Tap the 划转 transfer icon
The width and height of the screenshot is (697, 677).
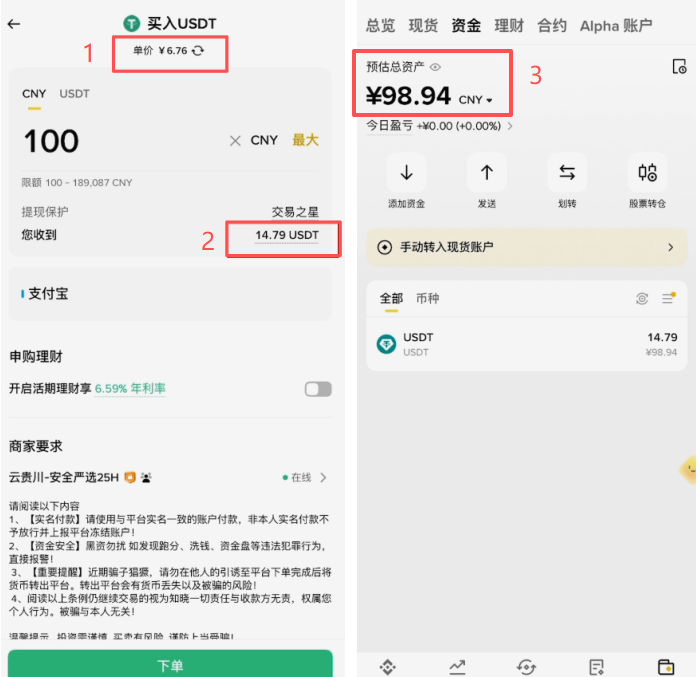[567, 172]
